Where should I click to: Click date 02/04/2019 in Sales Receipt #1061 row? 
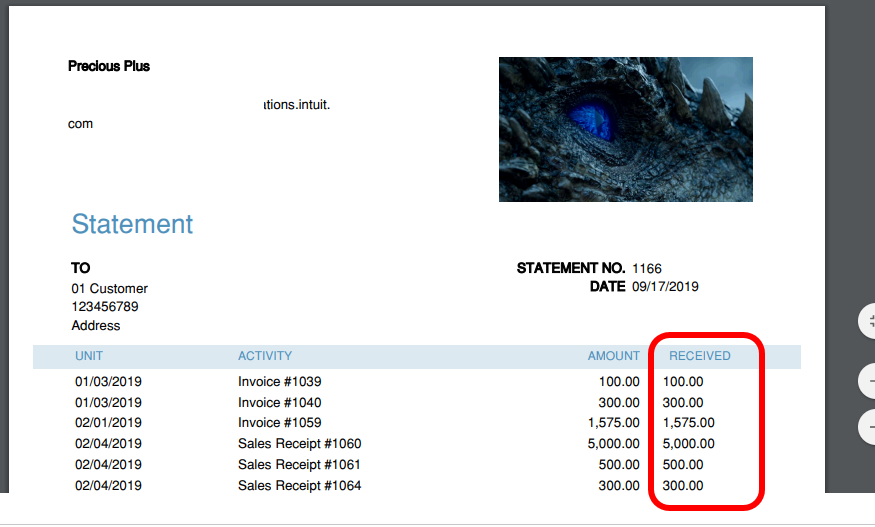(108, 464)
